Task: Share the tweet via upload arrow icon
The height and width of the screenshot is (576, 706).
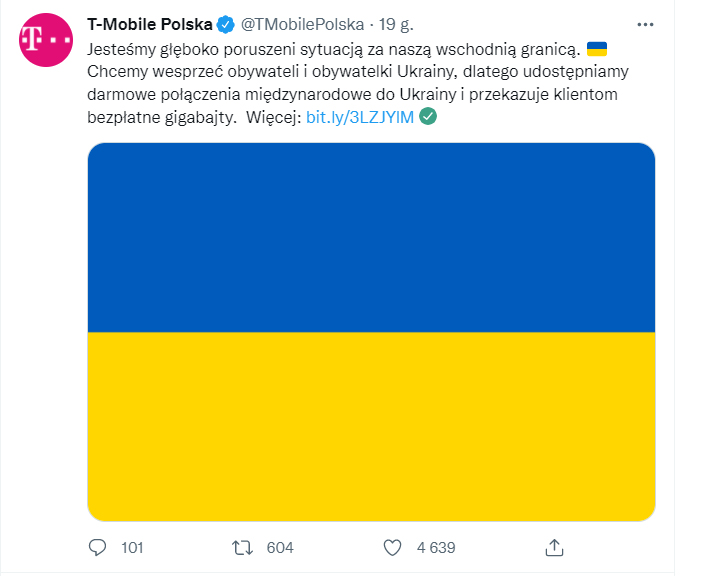Action: pyautogui.click(x=555, y=547)
